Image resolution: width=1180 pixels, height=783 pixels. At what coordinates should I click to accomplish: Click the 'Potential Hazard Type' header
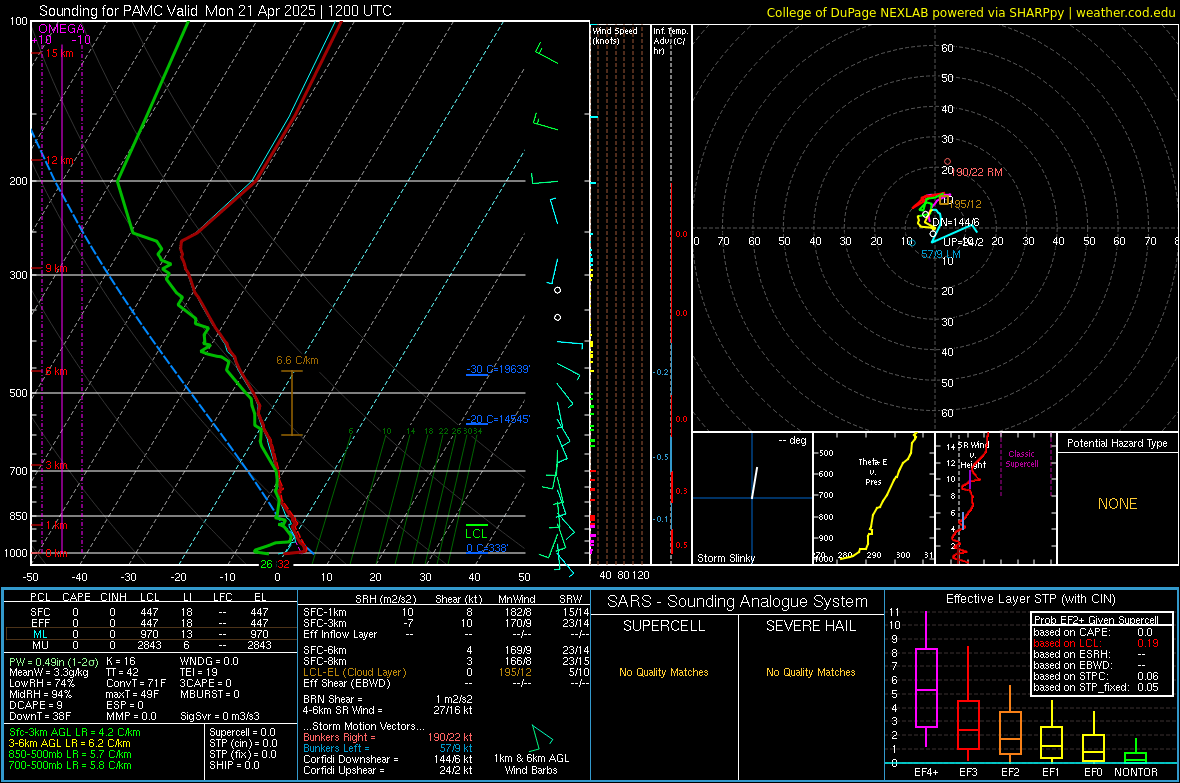pos(1118,443)
